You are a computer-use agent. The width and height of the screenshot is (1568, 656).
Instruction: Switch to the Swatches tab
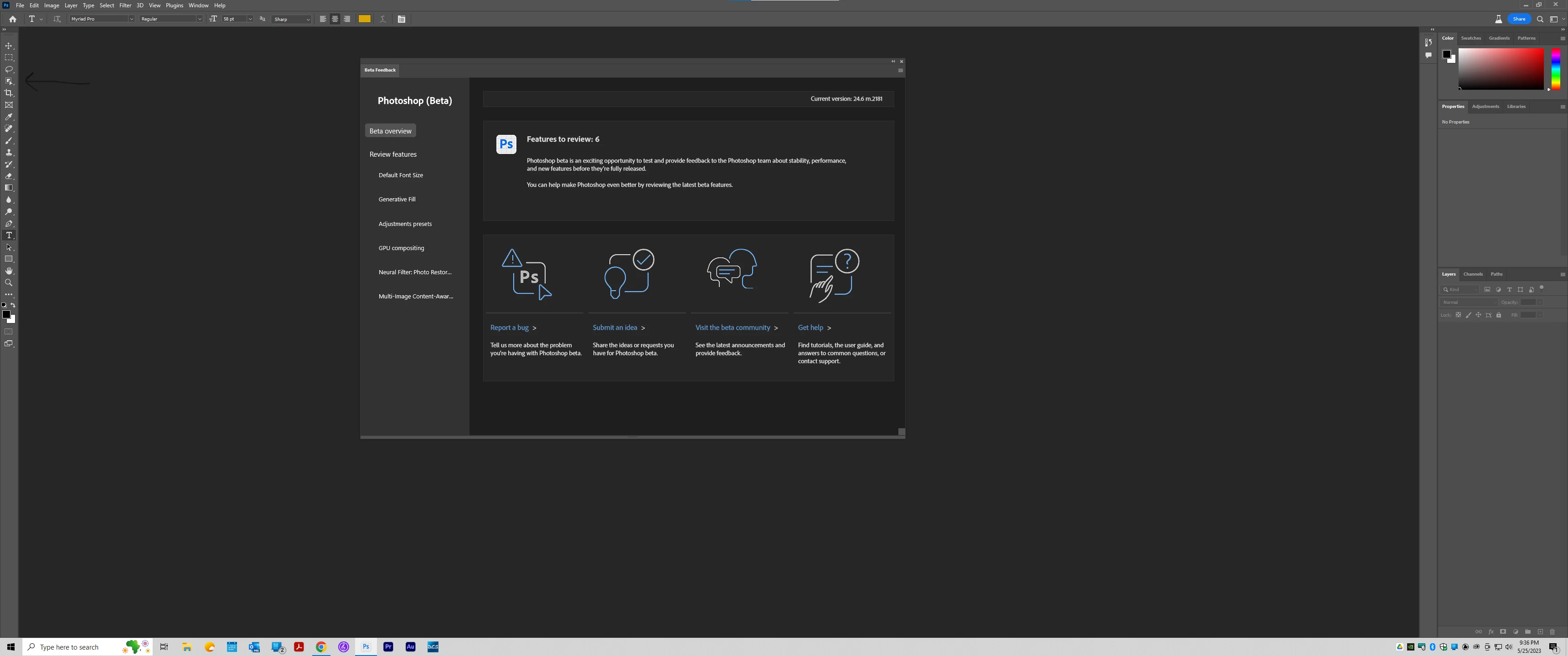[1470, 38]
